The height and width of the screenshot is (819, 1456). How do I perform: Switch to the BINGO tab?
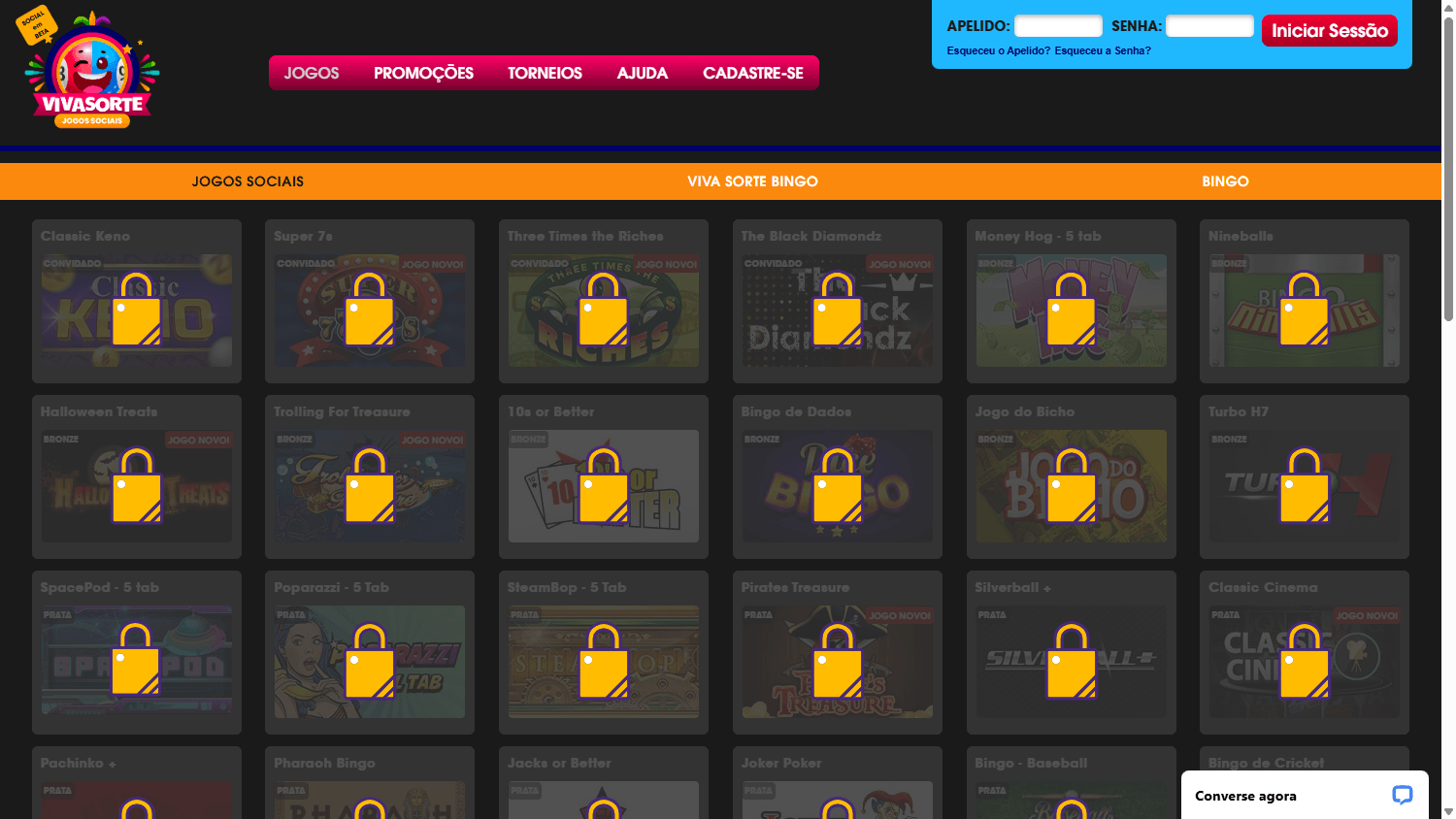[1225, 180]
